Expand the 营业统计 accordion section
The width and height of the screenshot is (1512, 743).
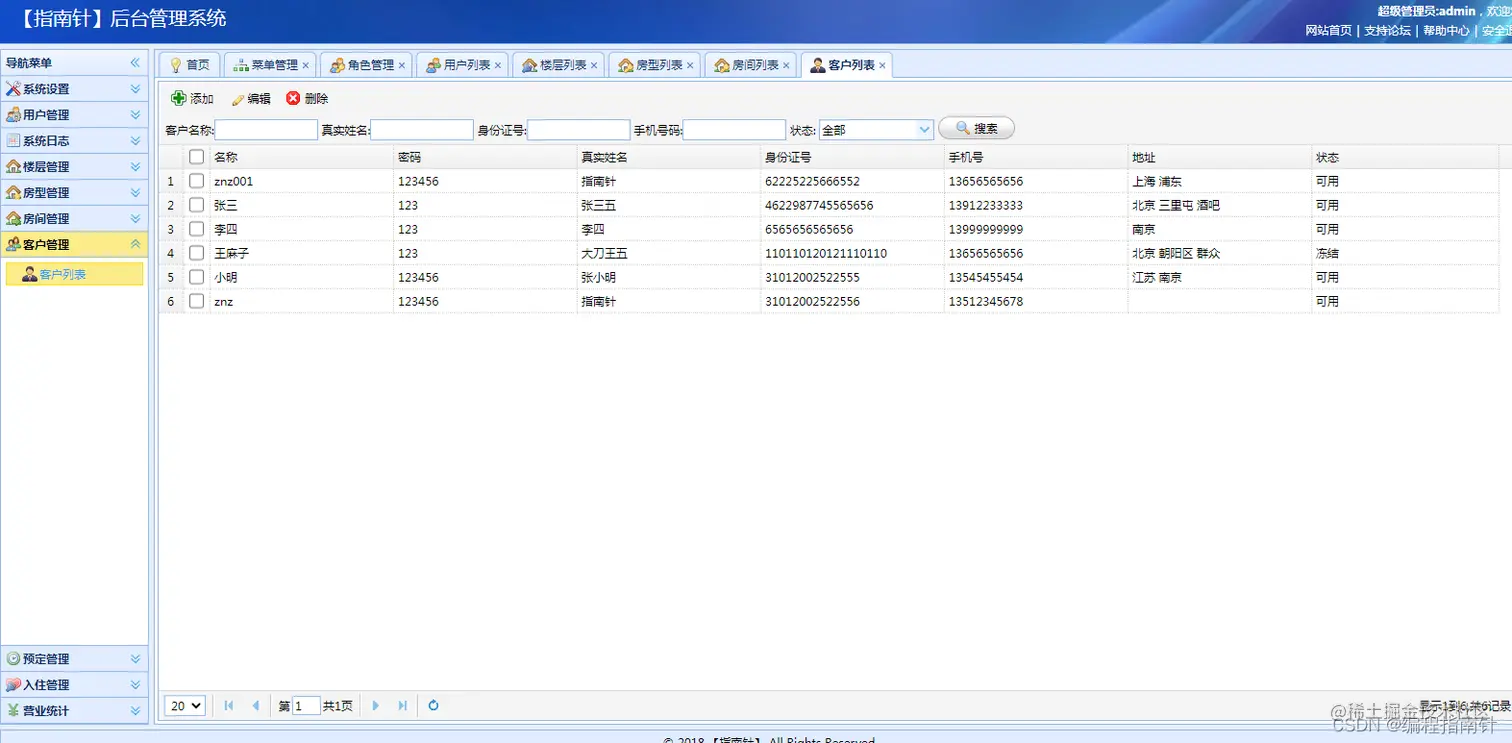[135, 711]
